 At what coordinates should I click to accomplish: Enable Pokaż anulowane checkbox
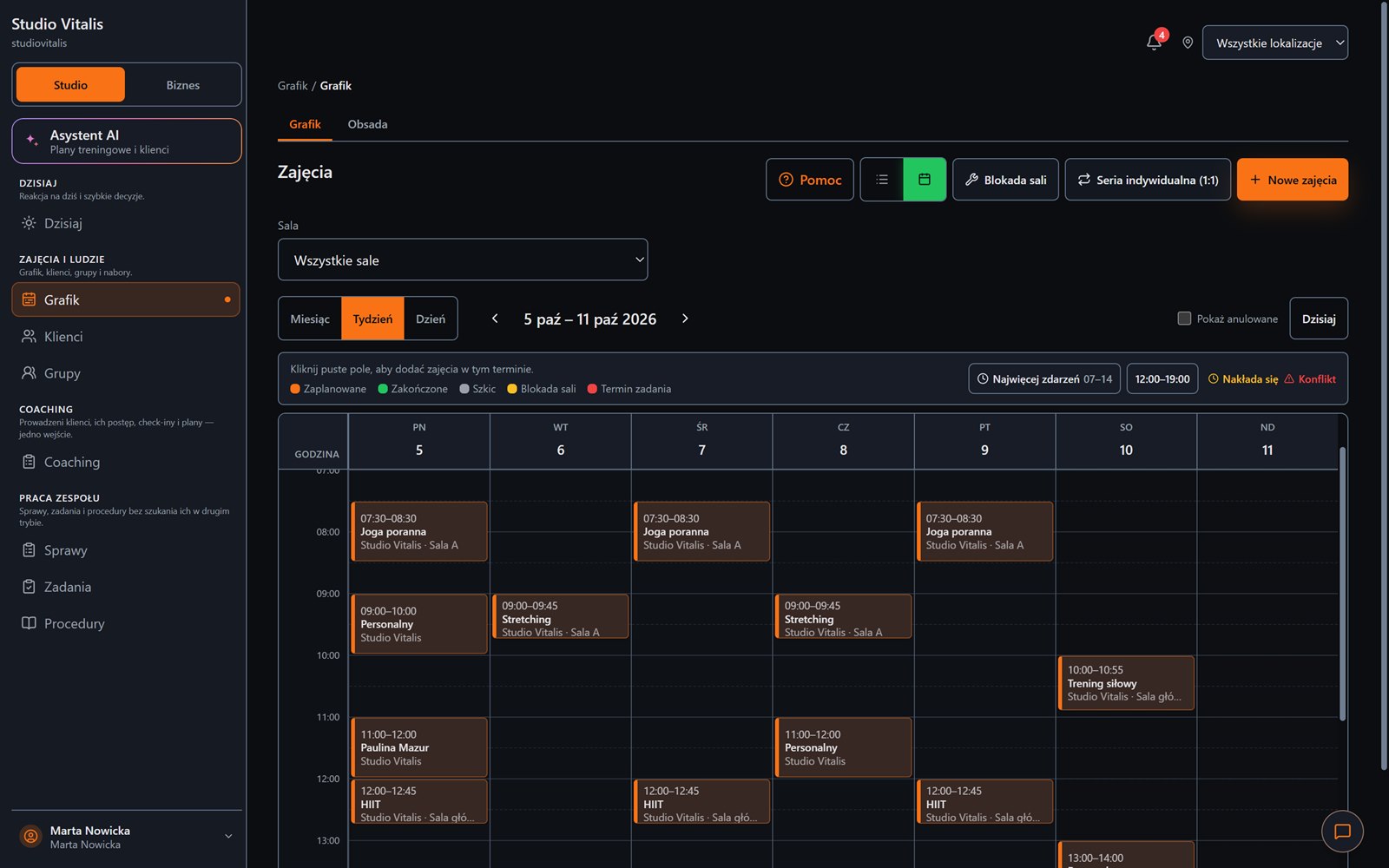(1184, 319)
